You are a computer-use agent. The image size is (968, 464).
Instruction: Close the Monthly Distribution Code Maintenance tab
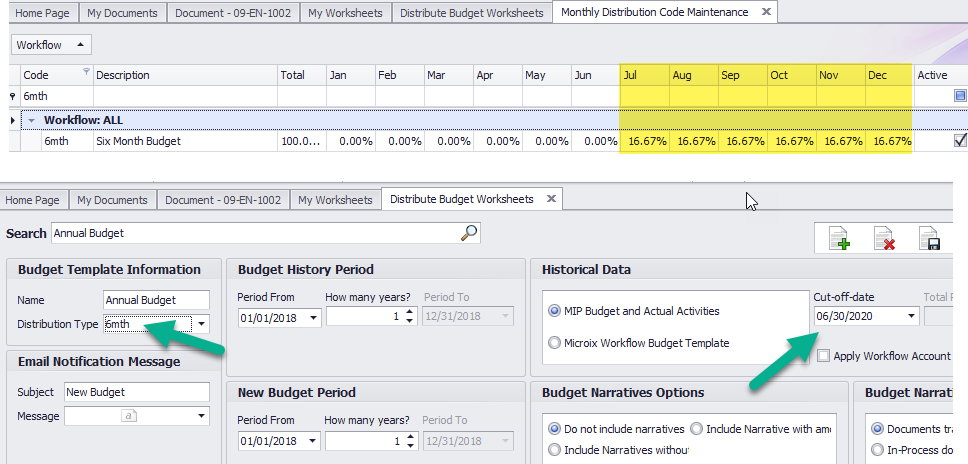pos(766,12)
